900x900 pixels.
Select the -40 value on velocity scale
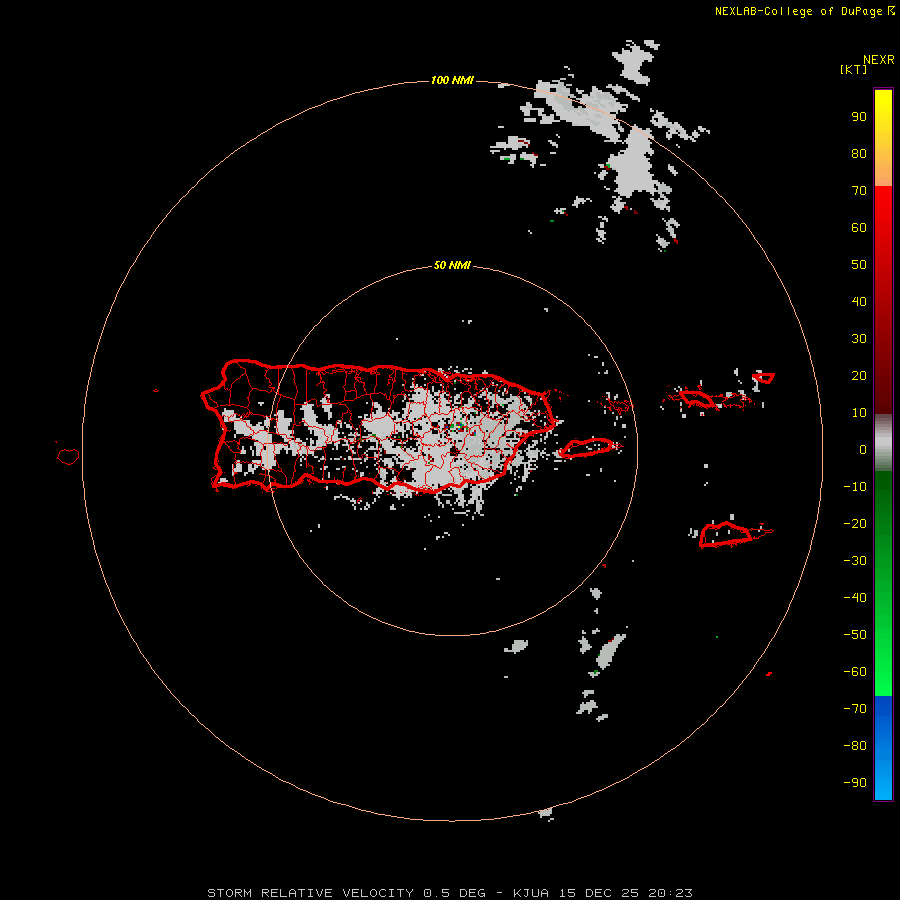(855, 598)
